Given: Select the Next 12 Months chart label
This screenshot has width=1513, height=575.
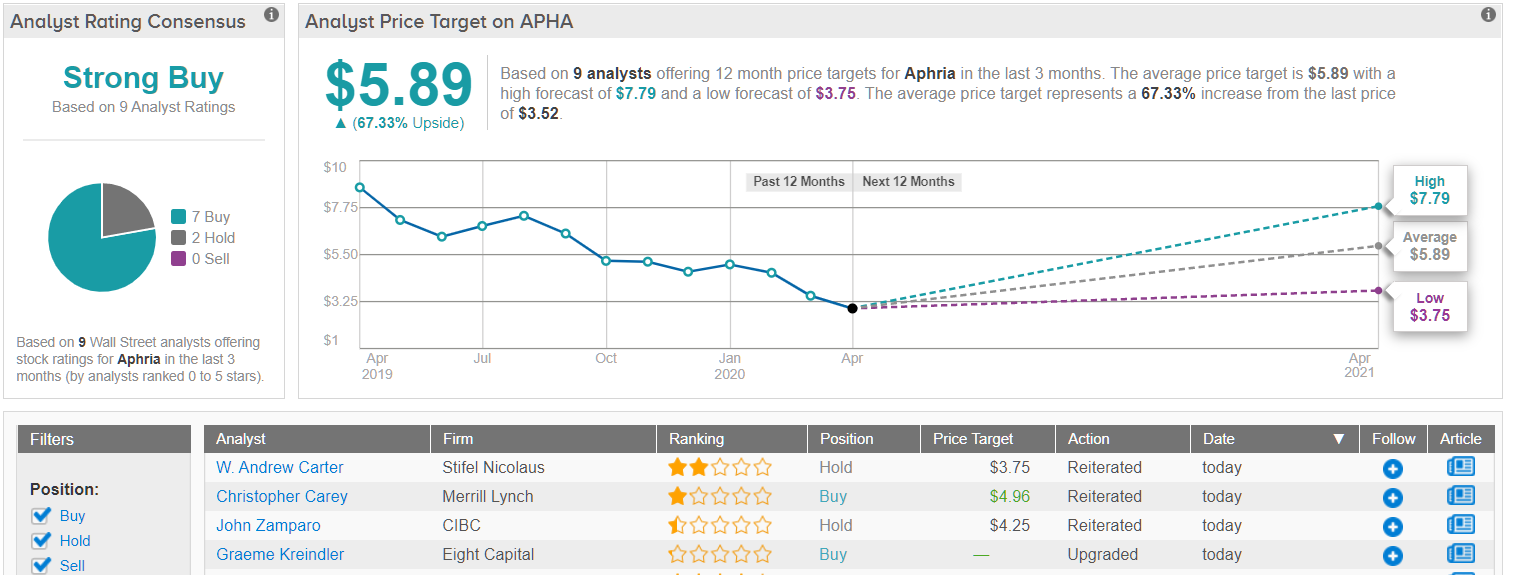Looking at the screenshot, I should [908, 182].
